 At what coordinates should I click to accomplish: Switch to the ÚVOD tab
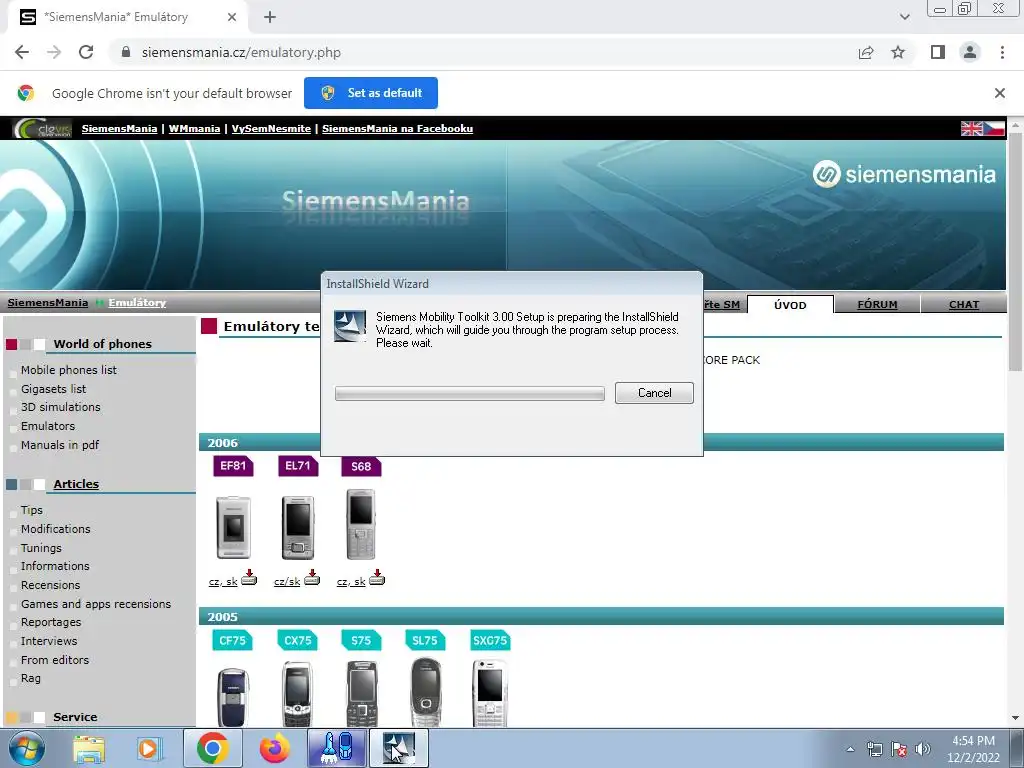[790, 304]
